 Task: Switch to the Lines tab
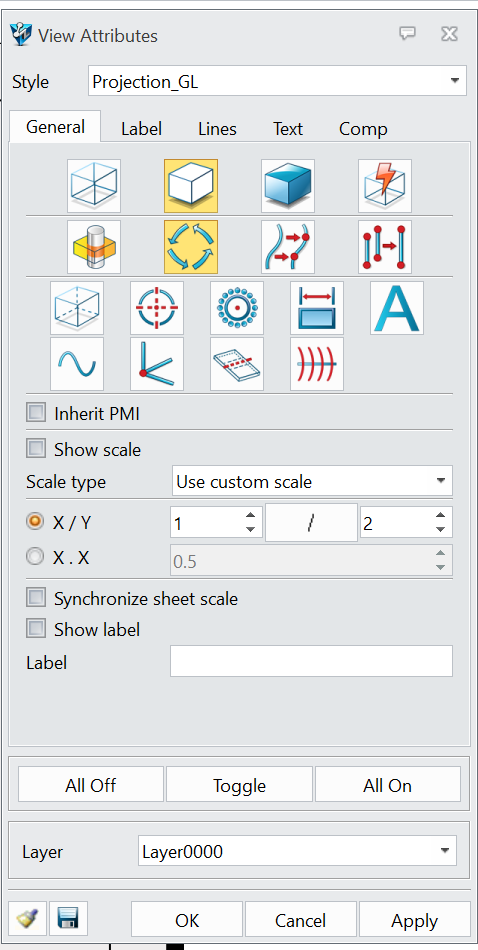217,129
